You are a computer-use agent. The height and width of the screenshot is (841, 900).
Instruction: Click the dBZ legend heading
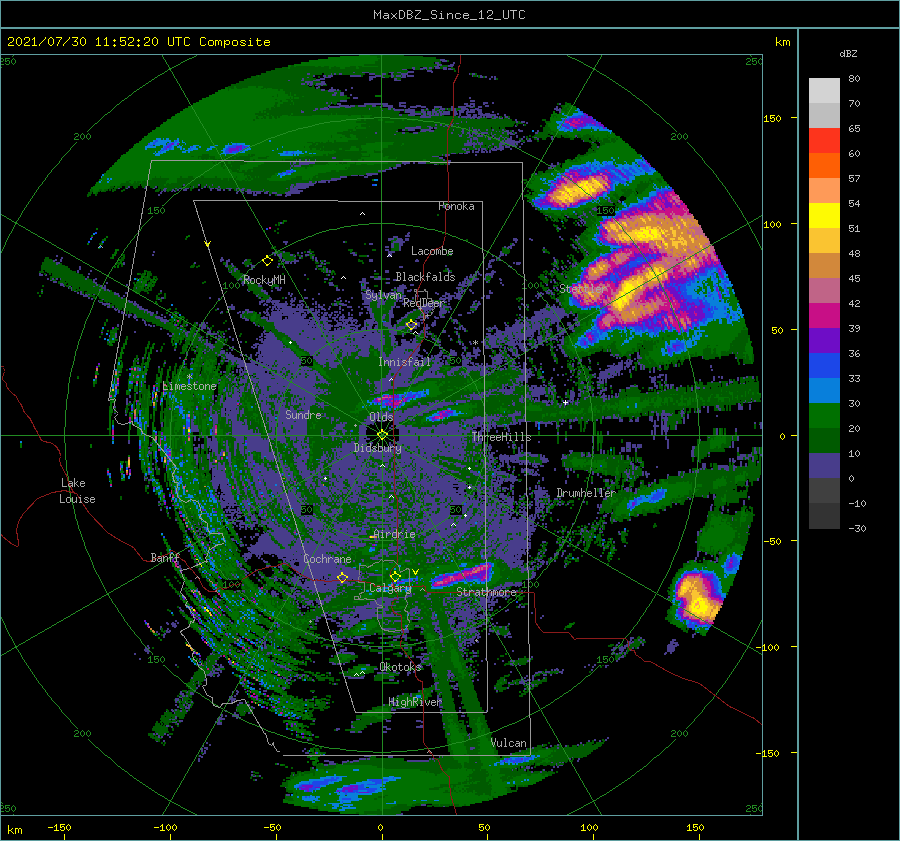click(x=848, y=54)
